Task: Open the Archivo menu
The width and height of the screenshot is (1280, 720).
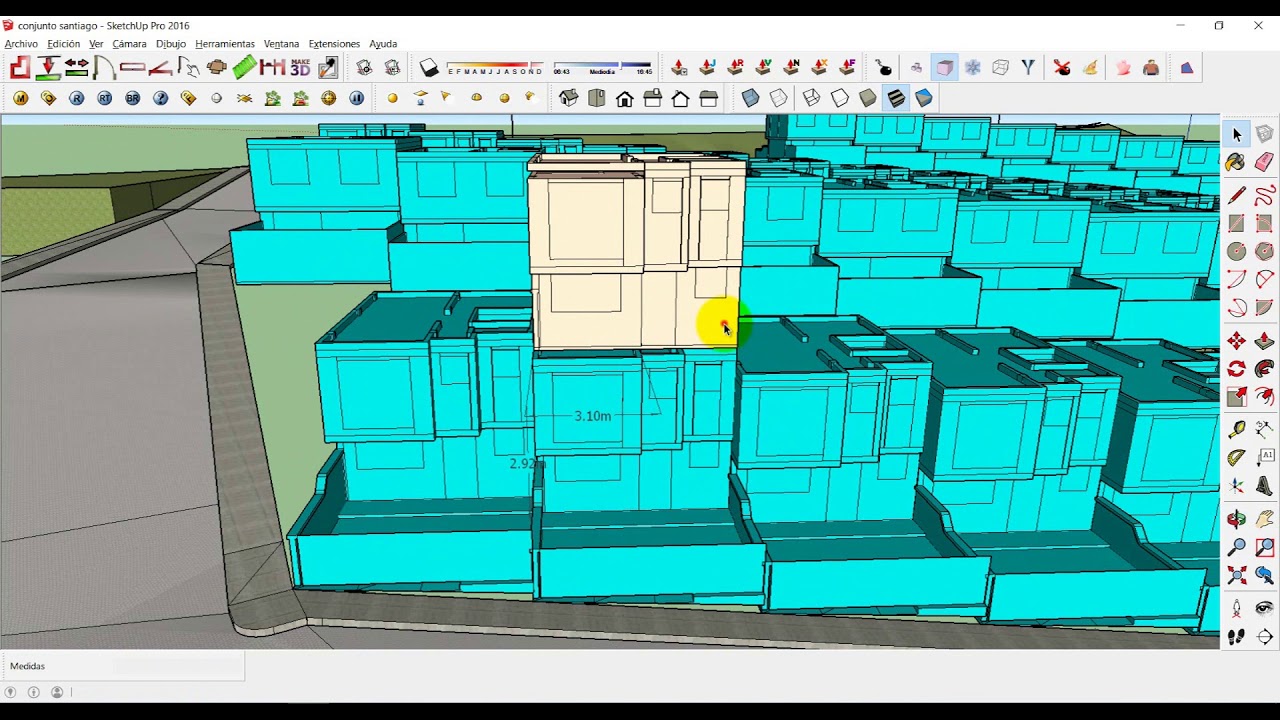Action: 21,44
